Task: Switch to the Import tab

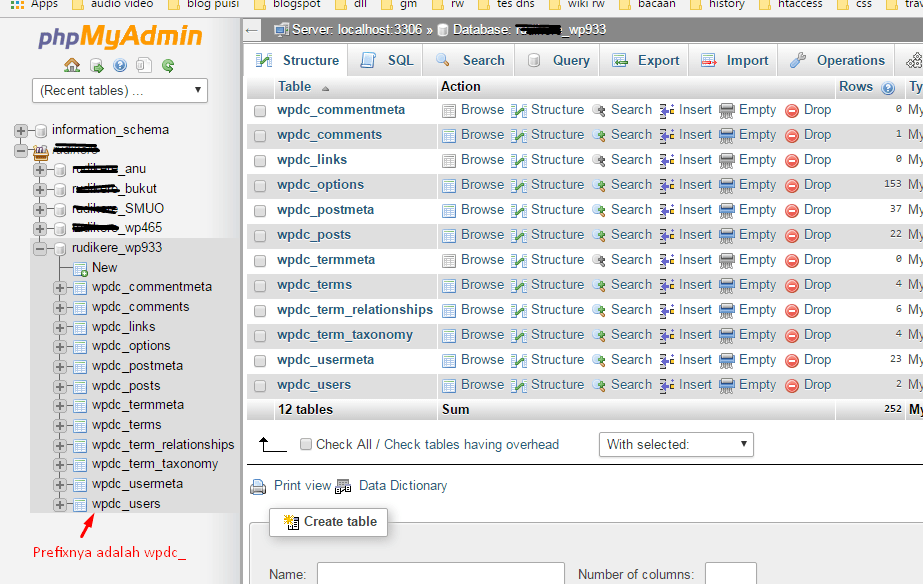Action: point(734,61)
